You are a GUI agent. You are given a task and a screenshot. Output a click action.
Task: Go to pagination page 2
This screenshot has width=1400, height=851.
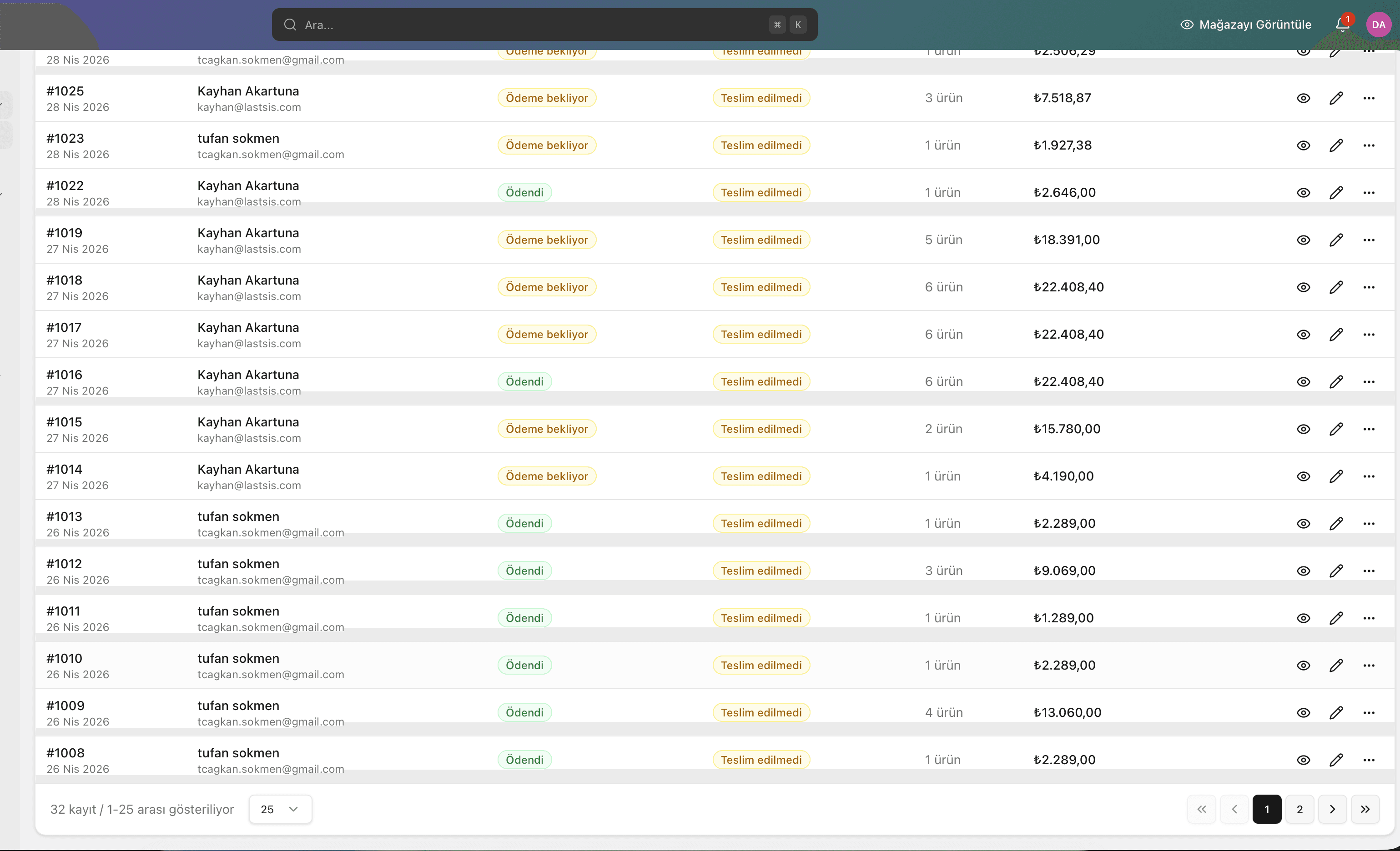(x=1299, y=809)
